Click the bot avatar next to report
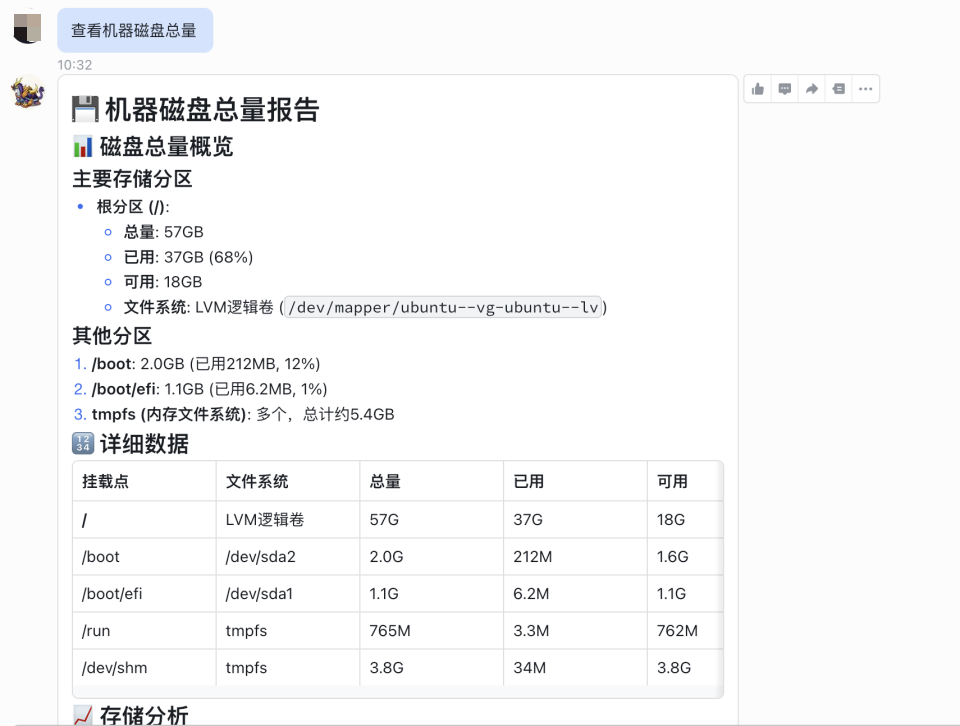 coord(28,92)
